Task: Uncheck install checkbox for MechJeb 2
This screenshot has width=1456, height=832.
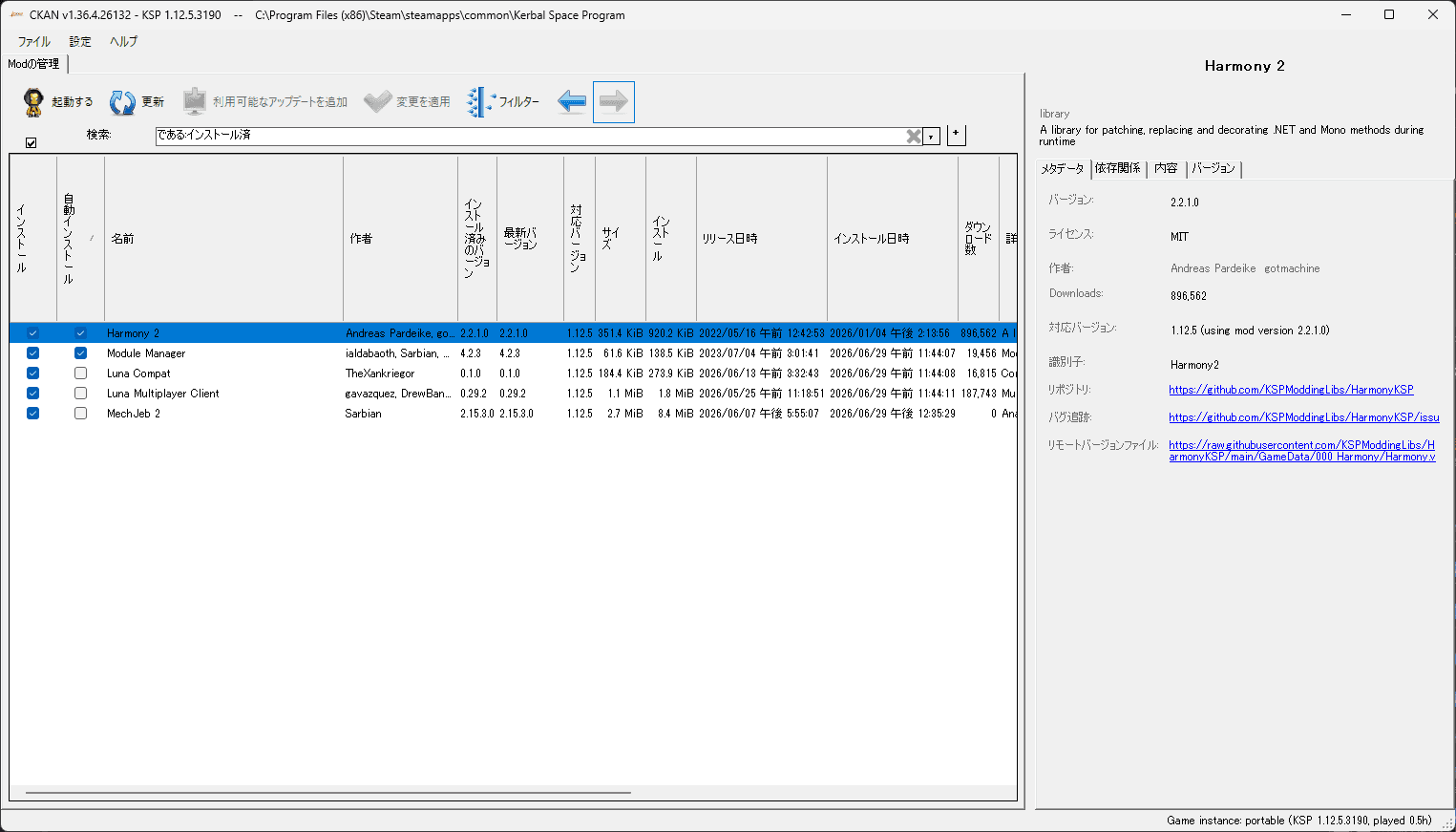Action: click(x=32, y=414)
